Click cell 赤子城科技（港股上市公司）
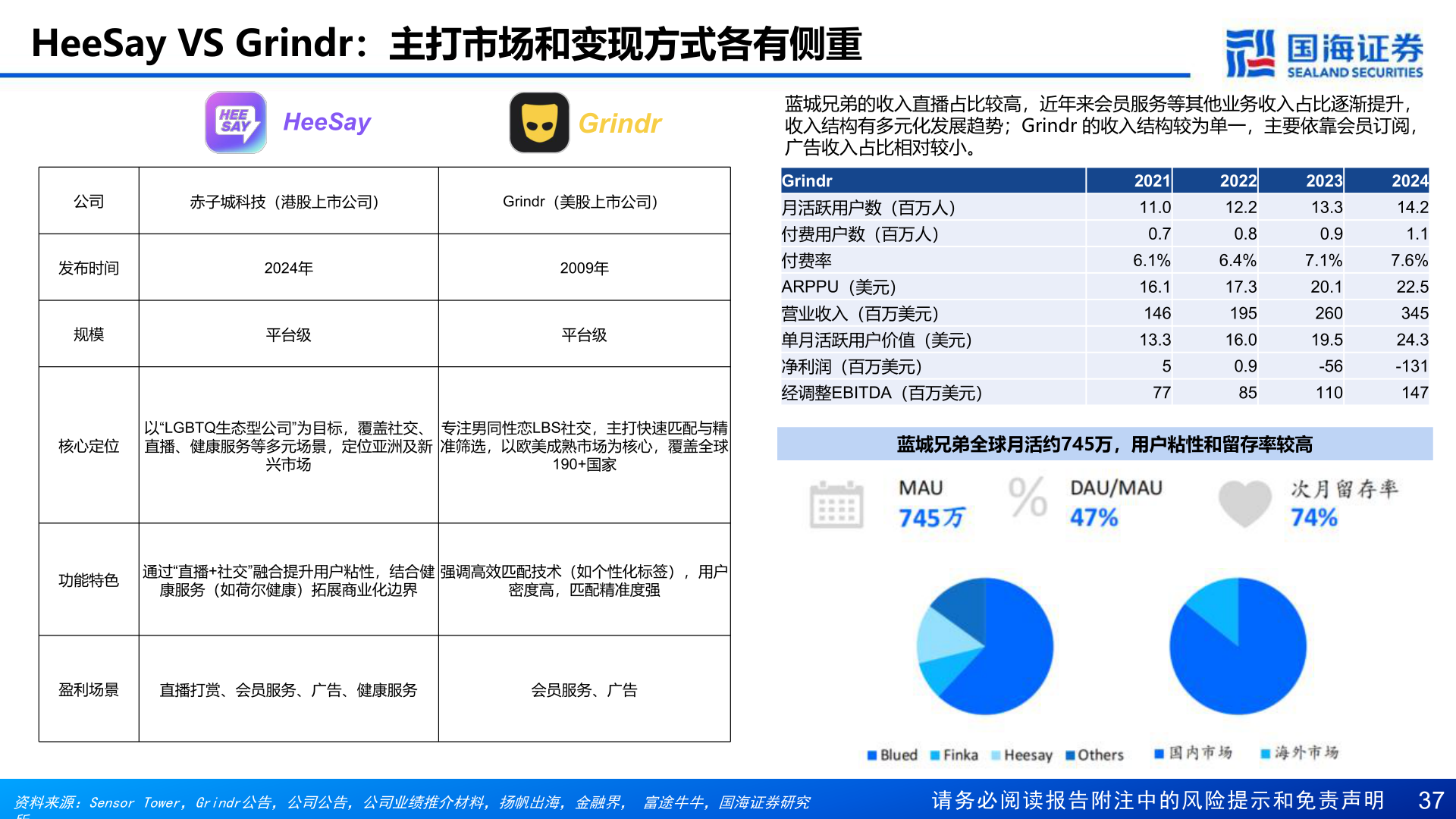This screenshot has width=1456, height=819. click(288, 201)
